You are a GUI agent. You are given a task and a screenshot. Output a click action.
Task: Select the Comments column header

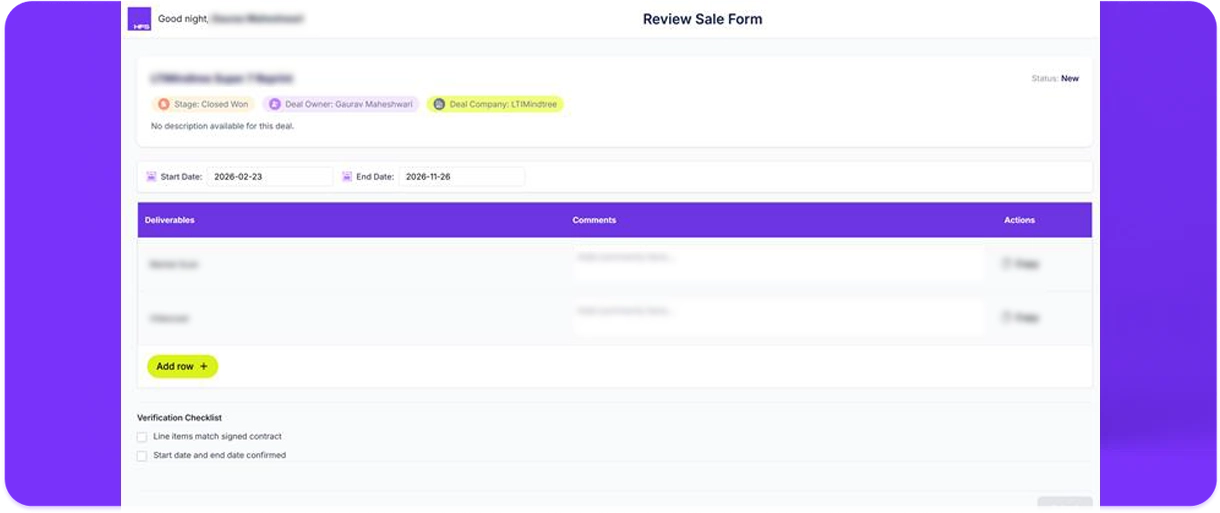pos(594,220)
